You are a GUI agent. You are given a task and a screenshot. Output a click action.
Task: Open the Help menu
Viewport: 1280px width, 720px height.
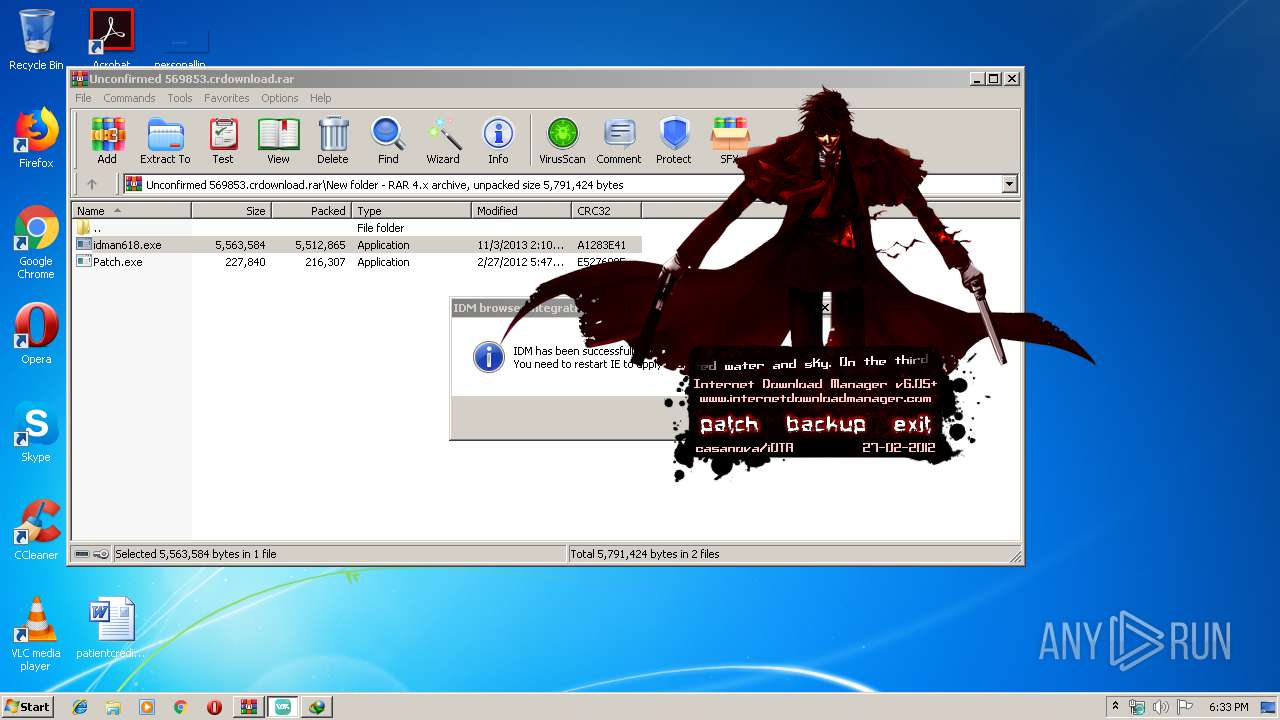click(x=320, y=98)
